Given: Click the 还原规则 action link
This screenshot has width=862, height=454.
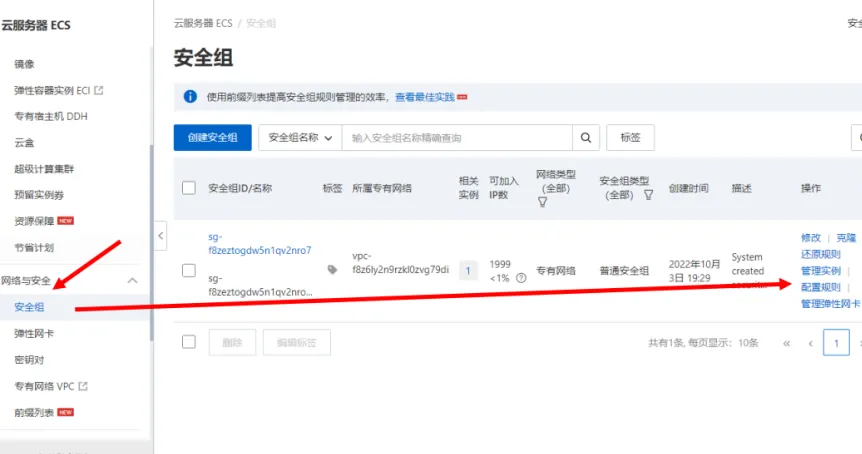Looking at the screenshot, I should tap(821, 254).
